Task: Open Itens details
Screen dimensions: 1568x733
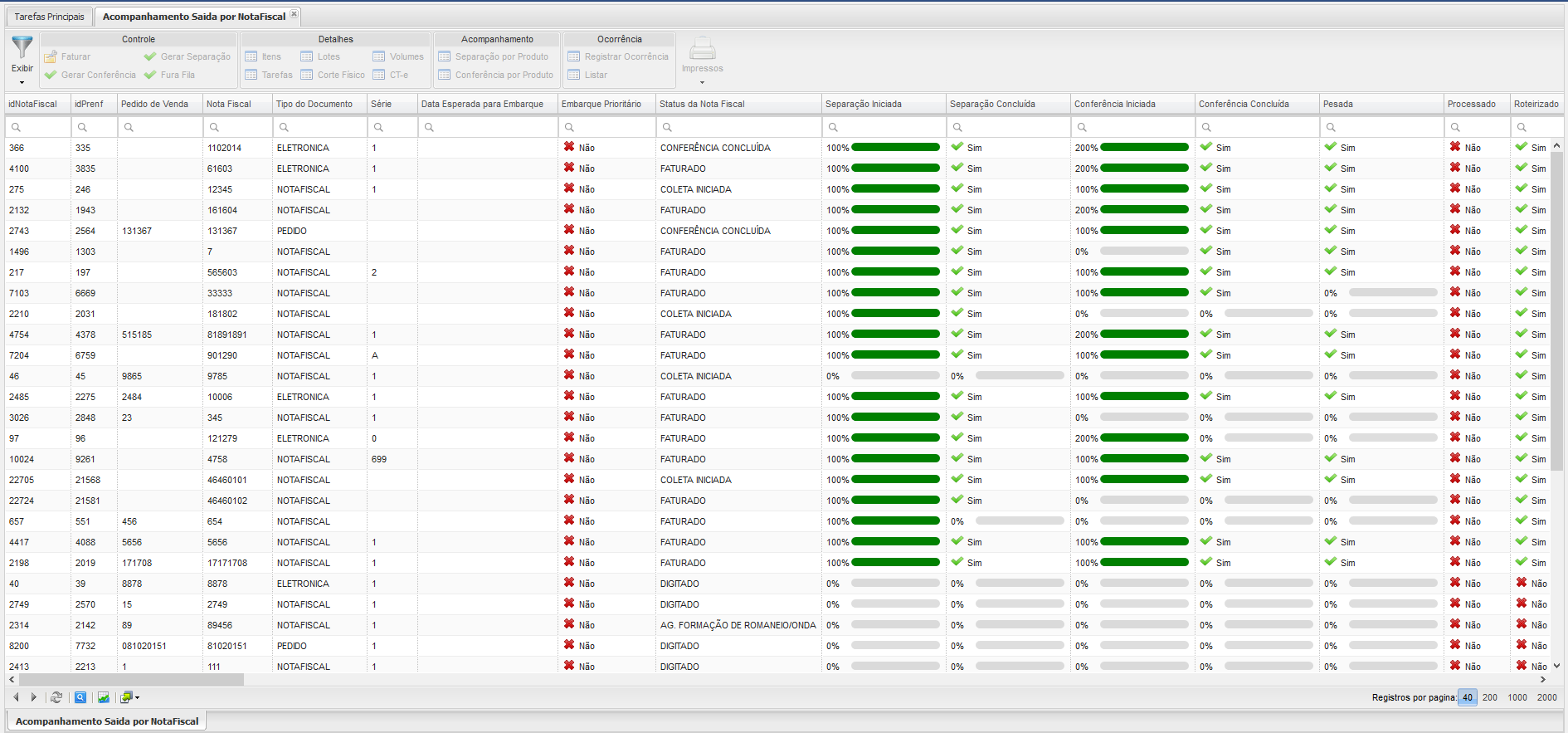Action: click(263, 56)
